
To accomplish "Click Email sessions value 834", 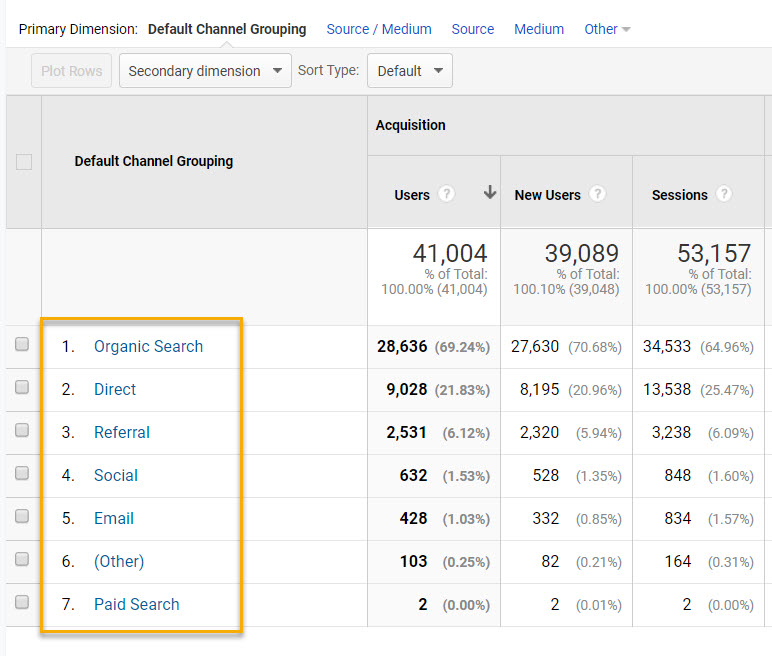I will click(x=677, y=518).
